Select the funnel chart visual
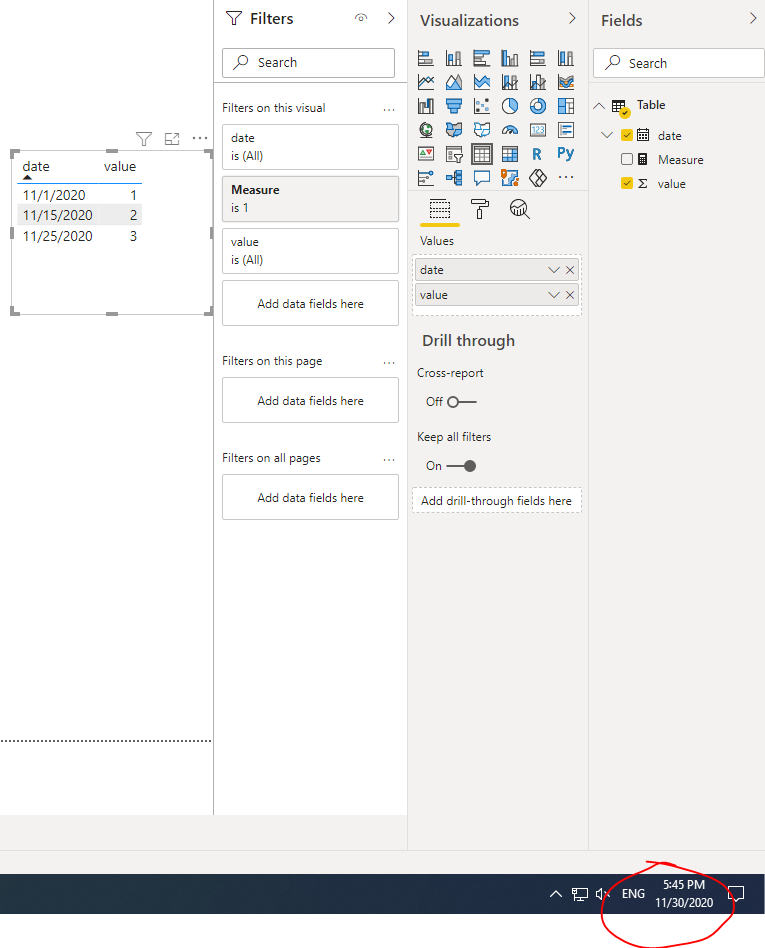765x948 pixels. click(x=454, y=106)
